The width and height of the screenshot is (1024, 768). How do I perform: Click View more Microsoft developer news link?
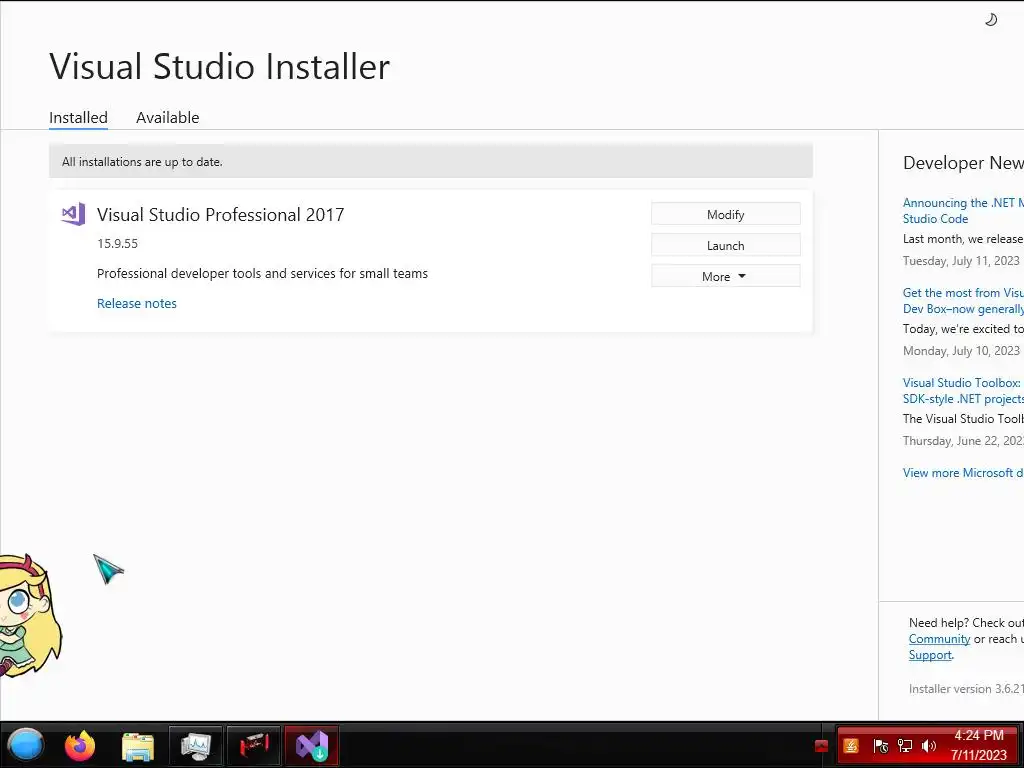click(963, 473)
